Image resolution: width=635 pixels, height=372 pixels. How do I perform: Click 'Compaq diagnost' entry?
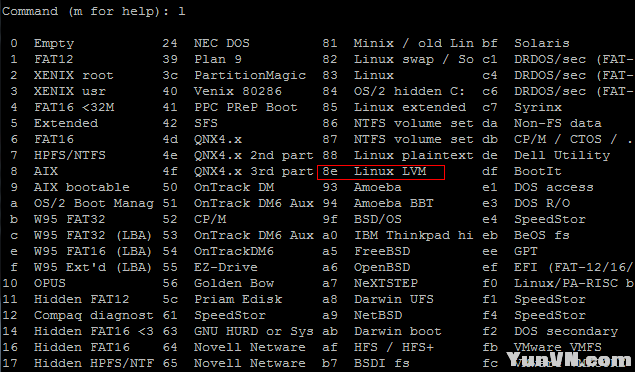[x=94, y=315]
